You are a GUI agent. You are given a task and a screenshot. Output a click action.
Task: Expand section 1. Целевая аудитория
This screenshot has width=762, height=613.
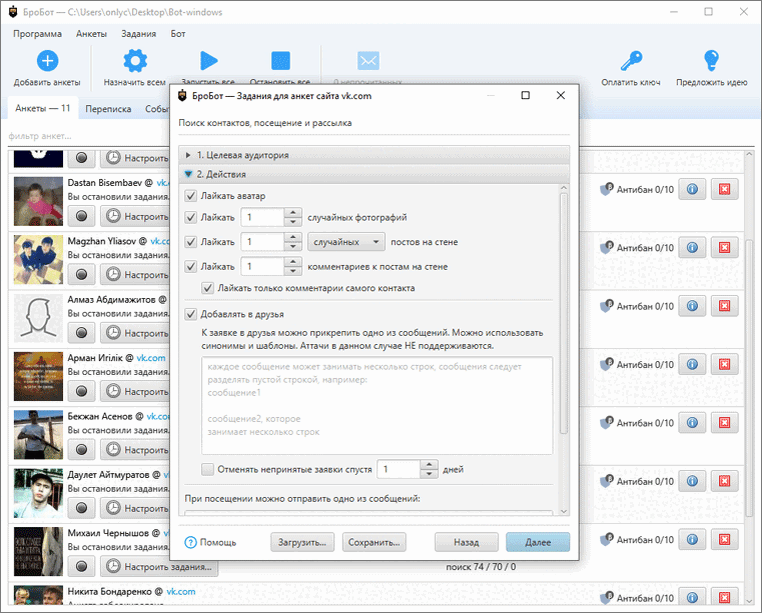tap(374, 155)
